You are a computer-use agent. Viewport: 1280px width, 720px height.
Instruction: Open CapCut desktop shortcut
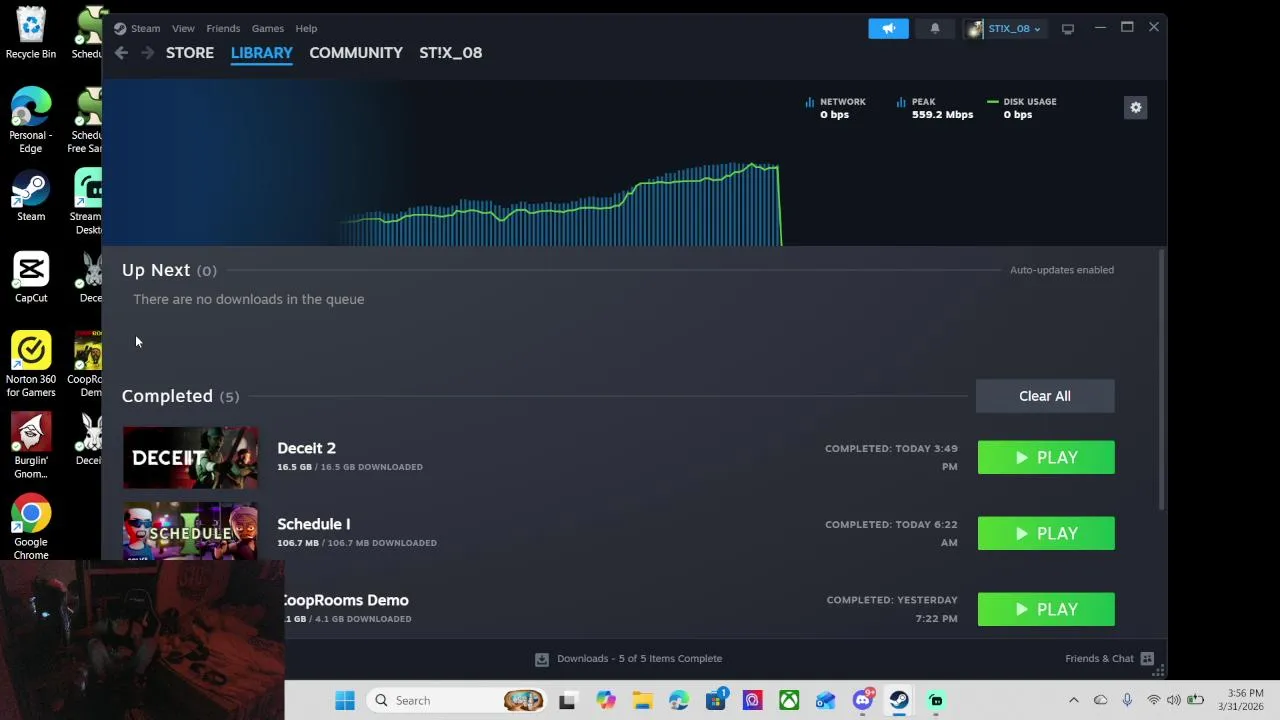pyautogui.click(x=31, y=278)
